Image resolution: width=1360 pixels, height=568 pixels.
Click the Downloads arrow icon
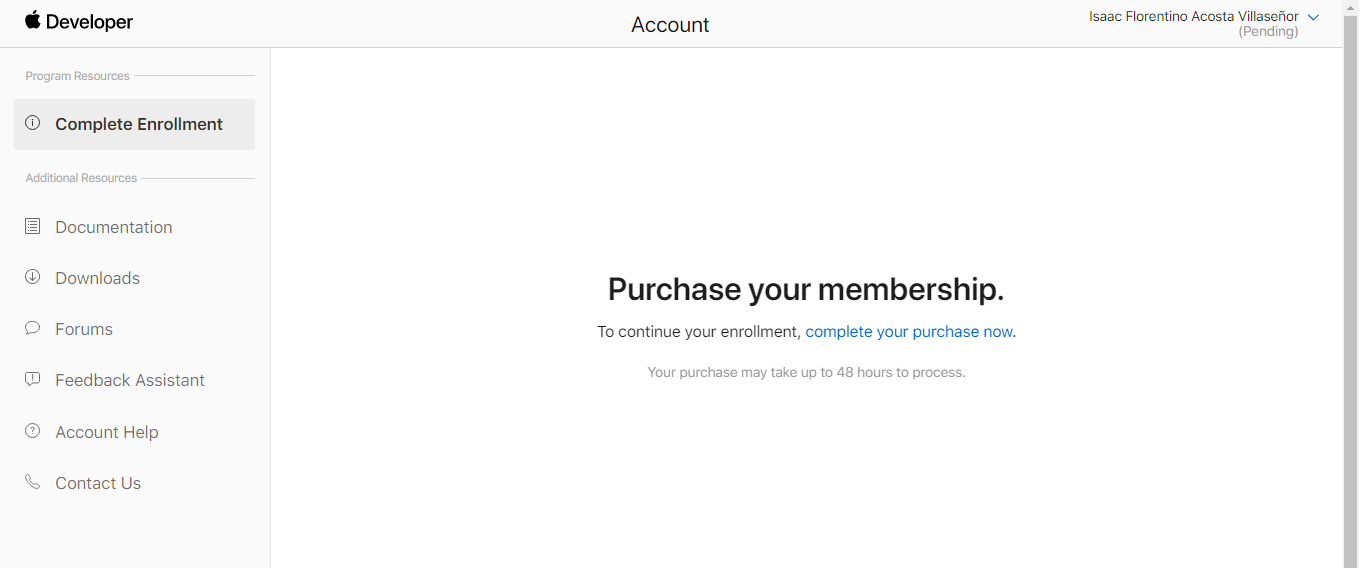33,277
